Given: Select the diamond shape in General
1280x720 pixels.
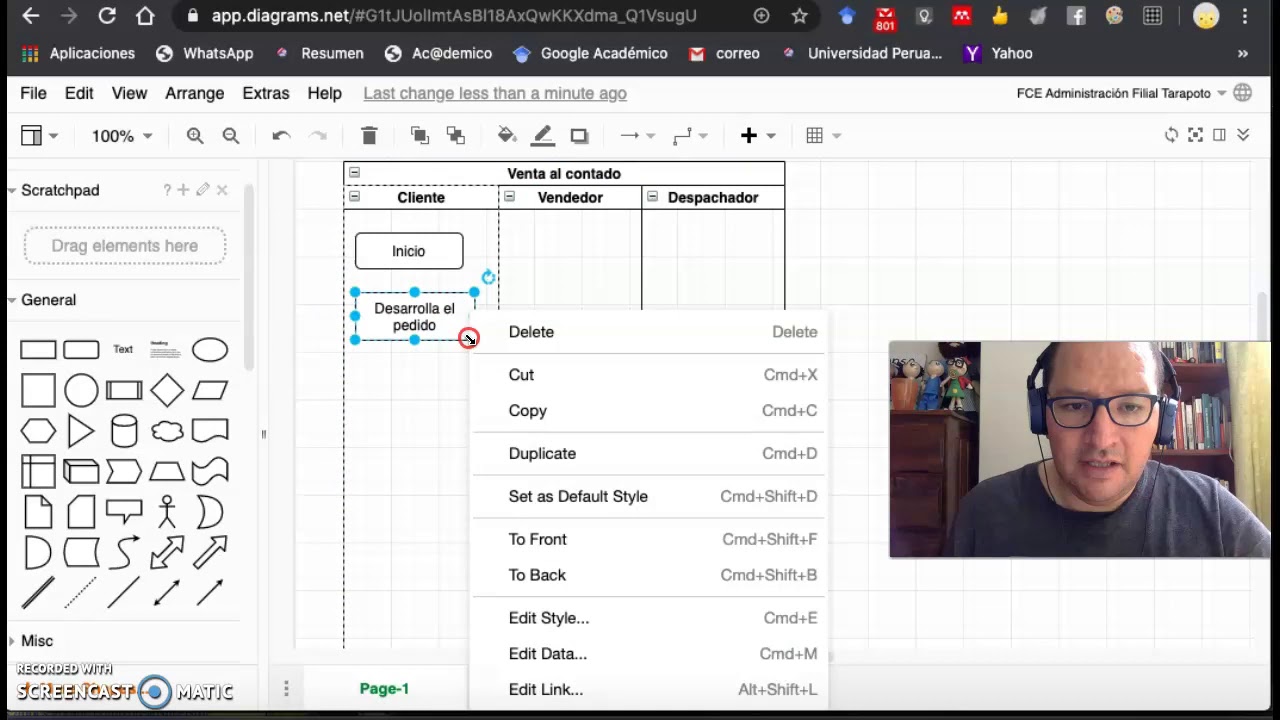Looking at the screenshot, I should coord(167,390).
